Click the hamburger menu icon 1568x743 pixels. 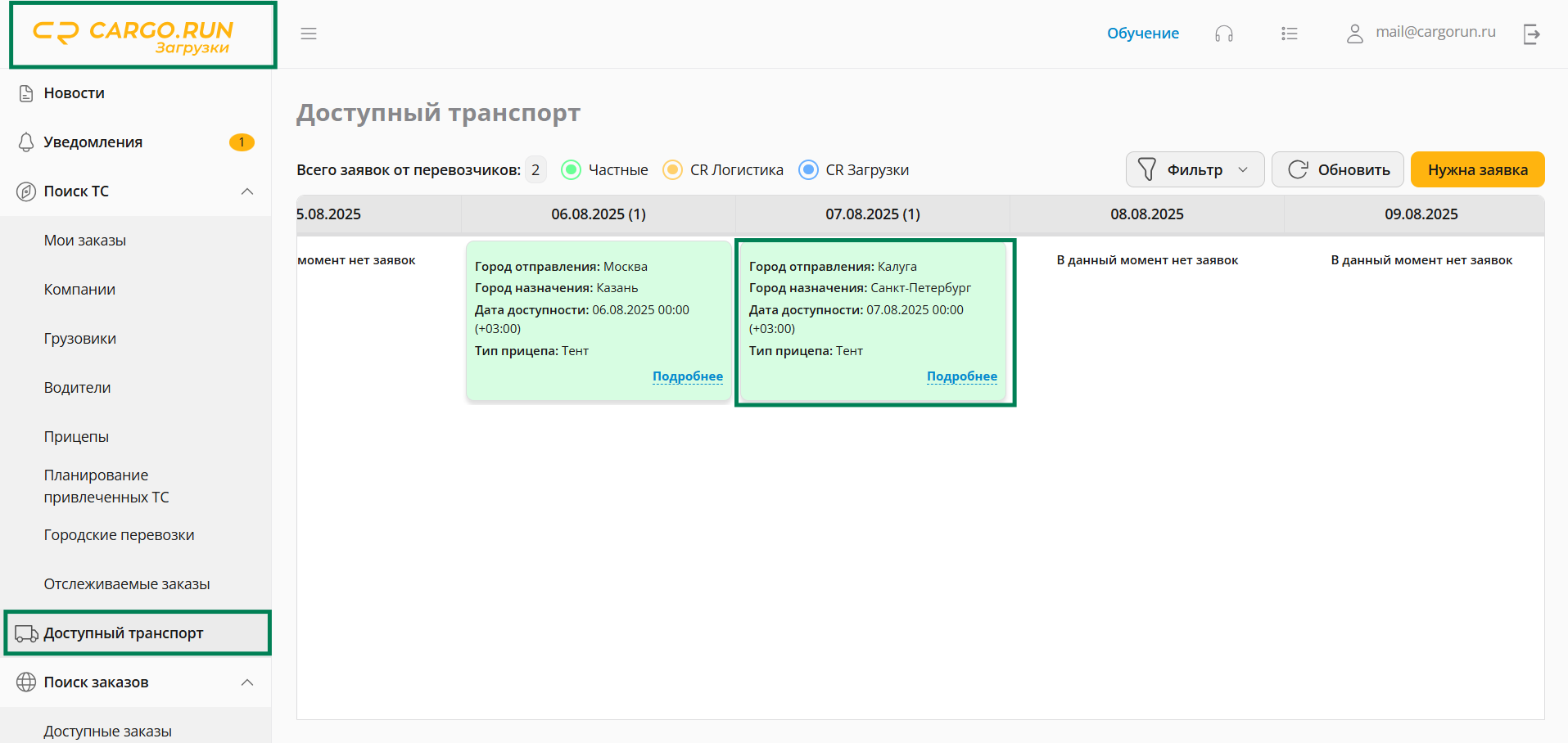[308, 34]
